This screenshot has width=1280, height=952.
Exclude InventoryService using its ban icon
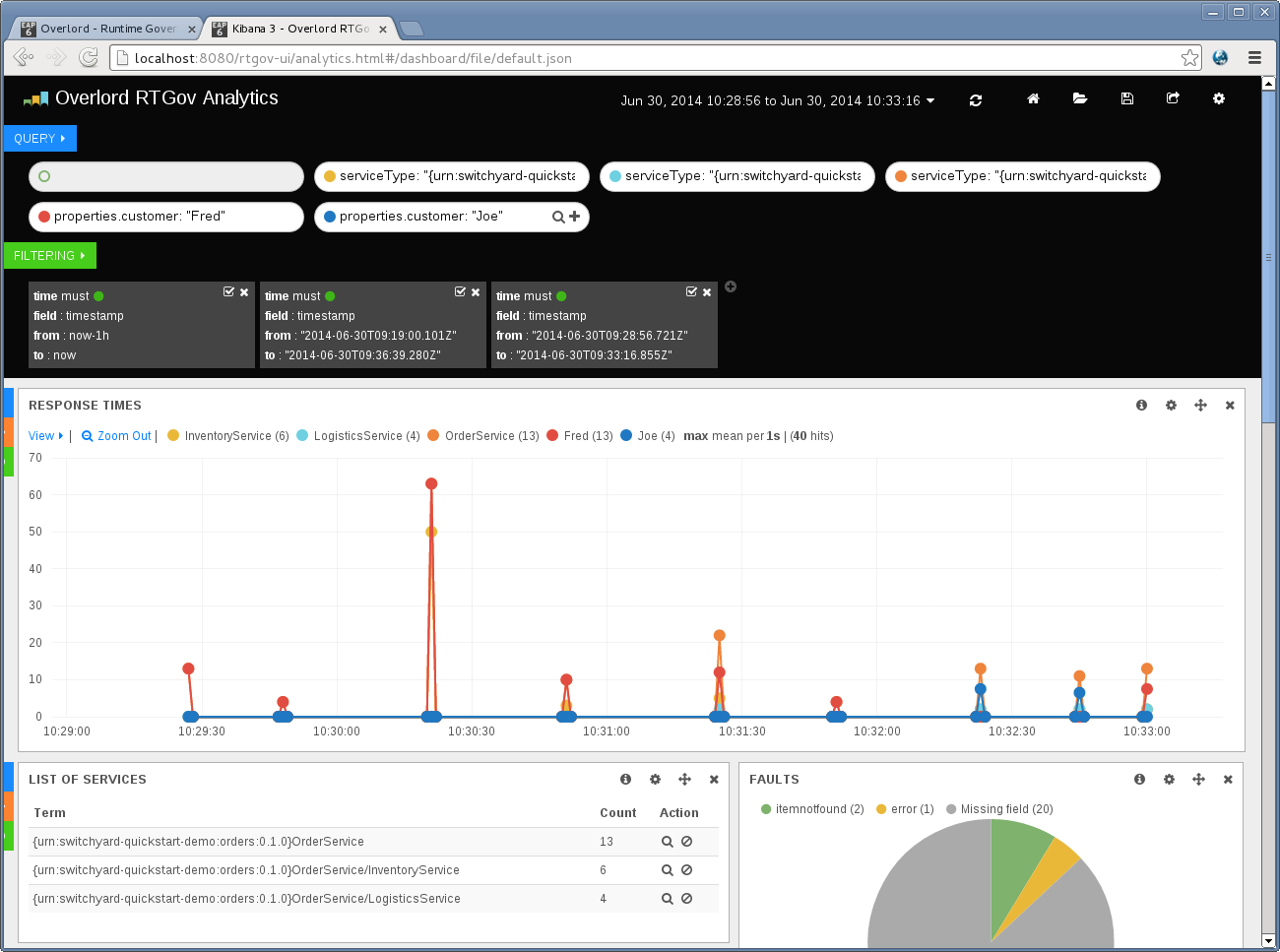coord(687,869)
